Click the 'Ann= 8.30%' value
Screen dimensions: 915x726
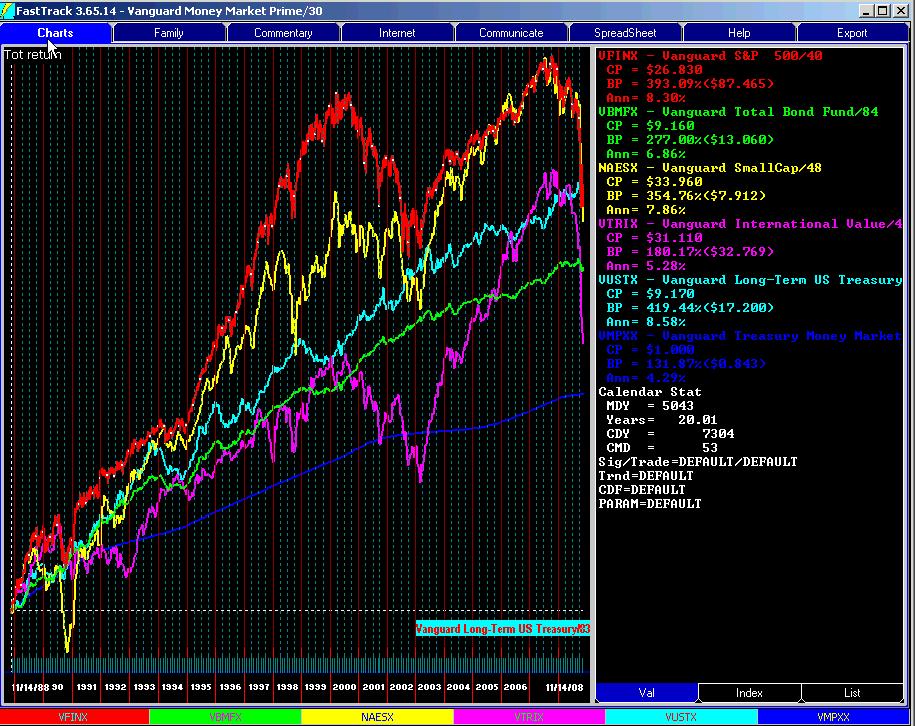(646, 98)
